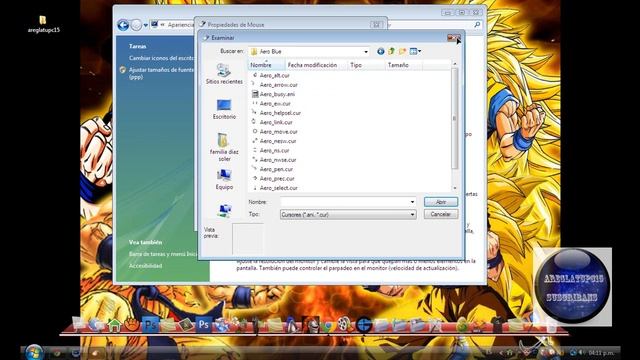Click the search magnifier in Control Panel
640x360 pixels.
click(x=477, y=25)
